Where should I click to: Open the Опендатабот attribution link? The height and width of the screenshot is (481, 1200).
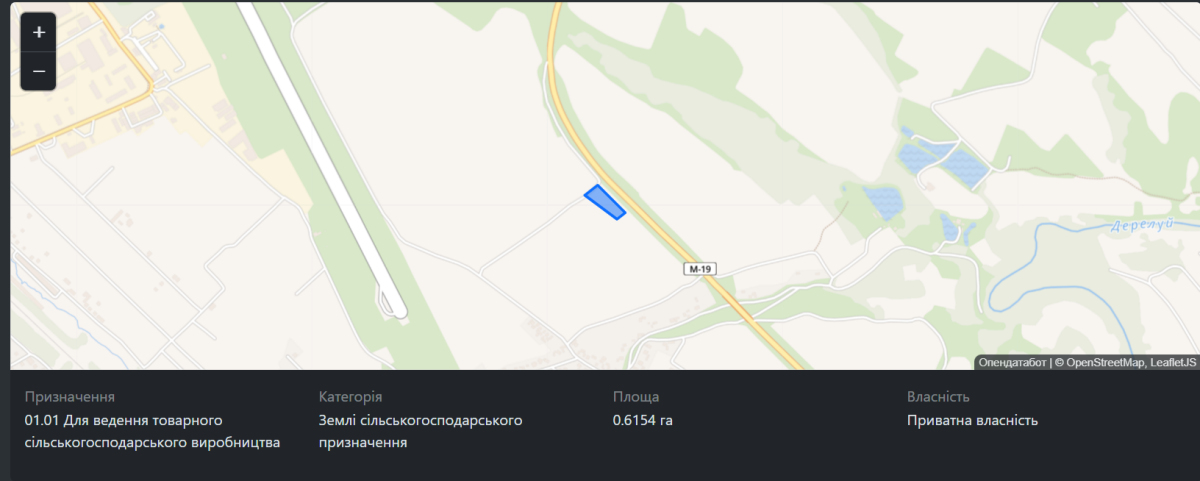tap(1012, 362)
